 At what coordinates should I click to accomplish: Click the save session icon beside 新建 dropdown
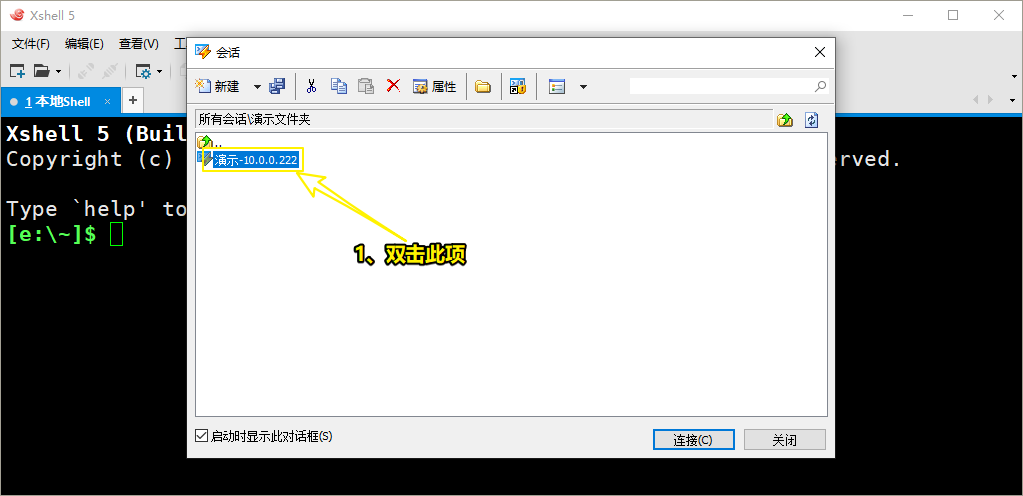[x=277, y=86]
